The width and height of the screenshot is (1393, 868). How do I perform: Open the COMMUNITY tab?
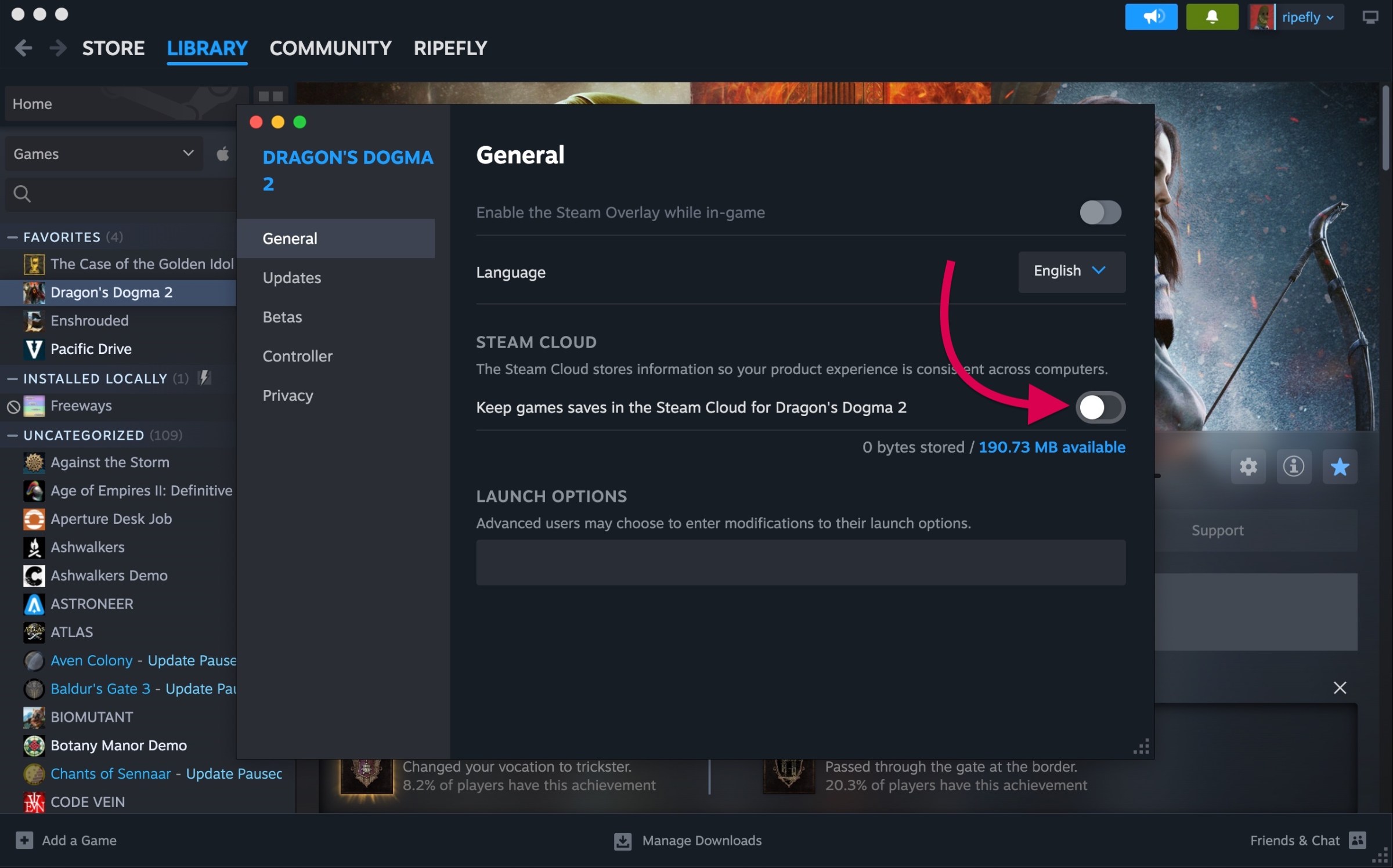(x=330, y=48)
